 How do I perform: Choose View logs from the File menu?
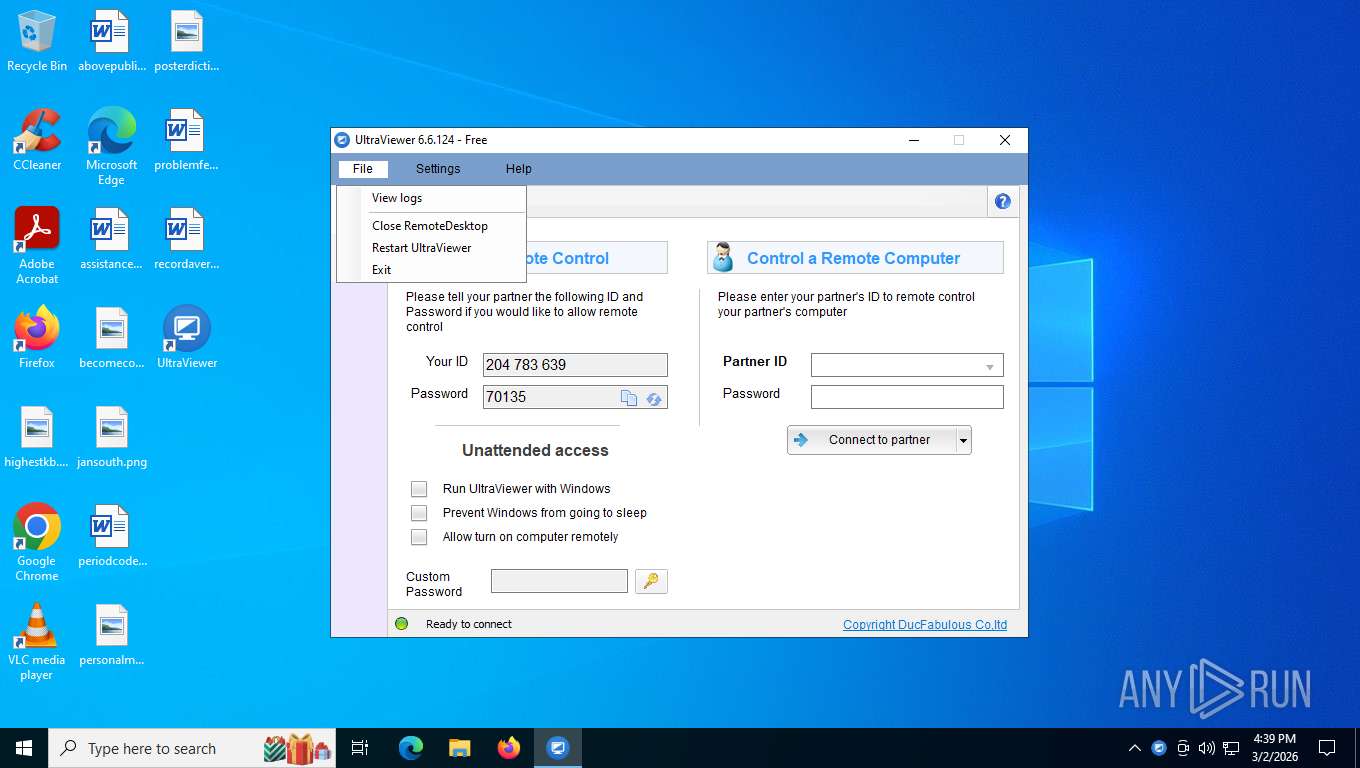coord(432,198)
